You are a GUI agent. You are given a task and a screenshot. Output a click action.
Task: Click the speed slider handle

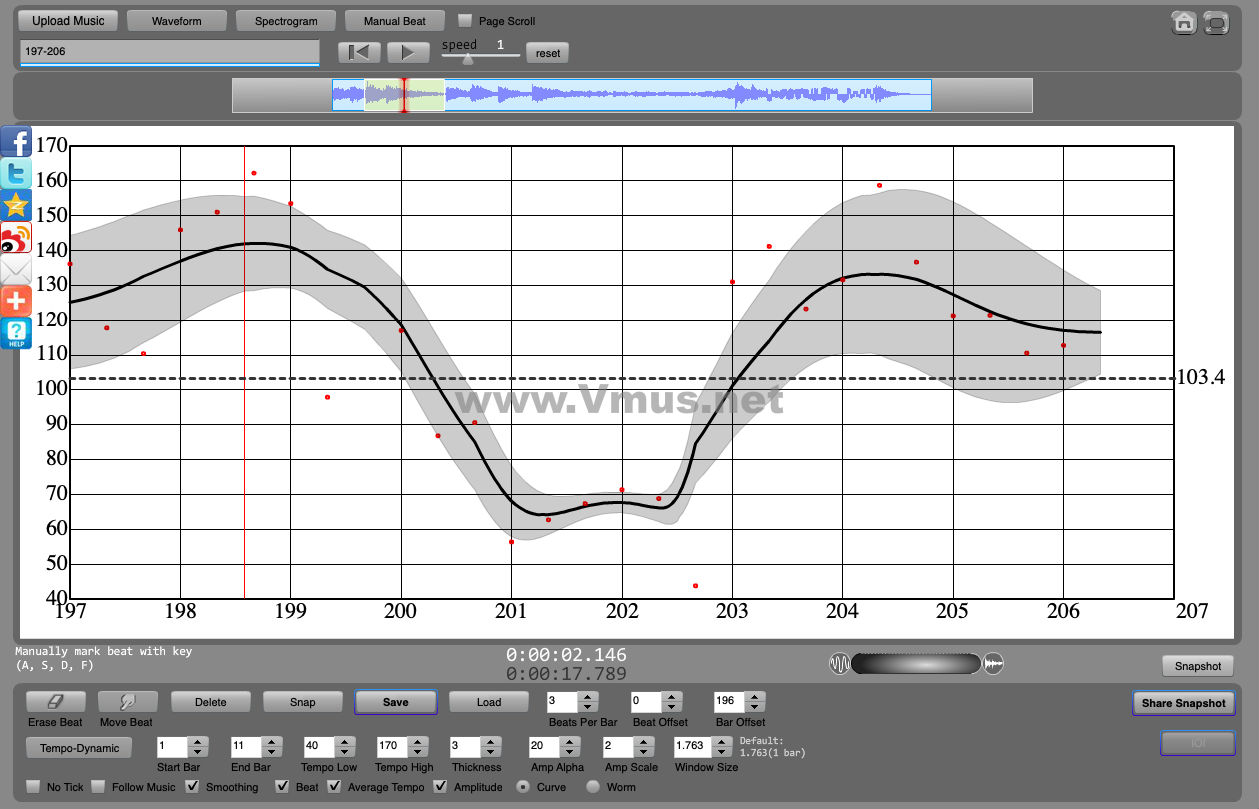click(x=467, y=58)
